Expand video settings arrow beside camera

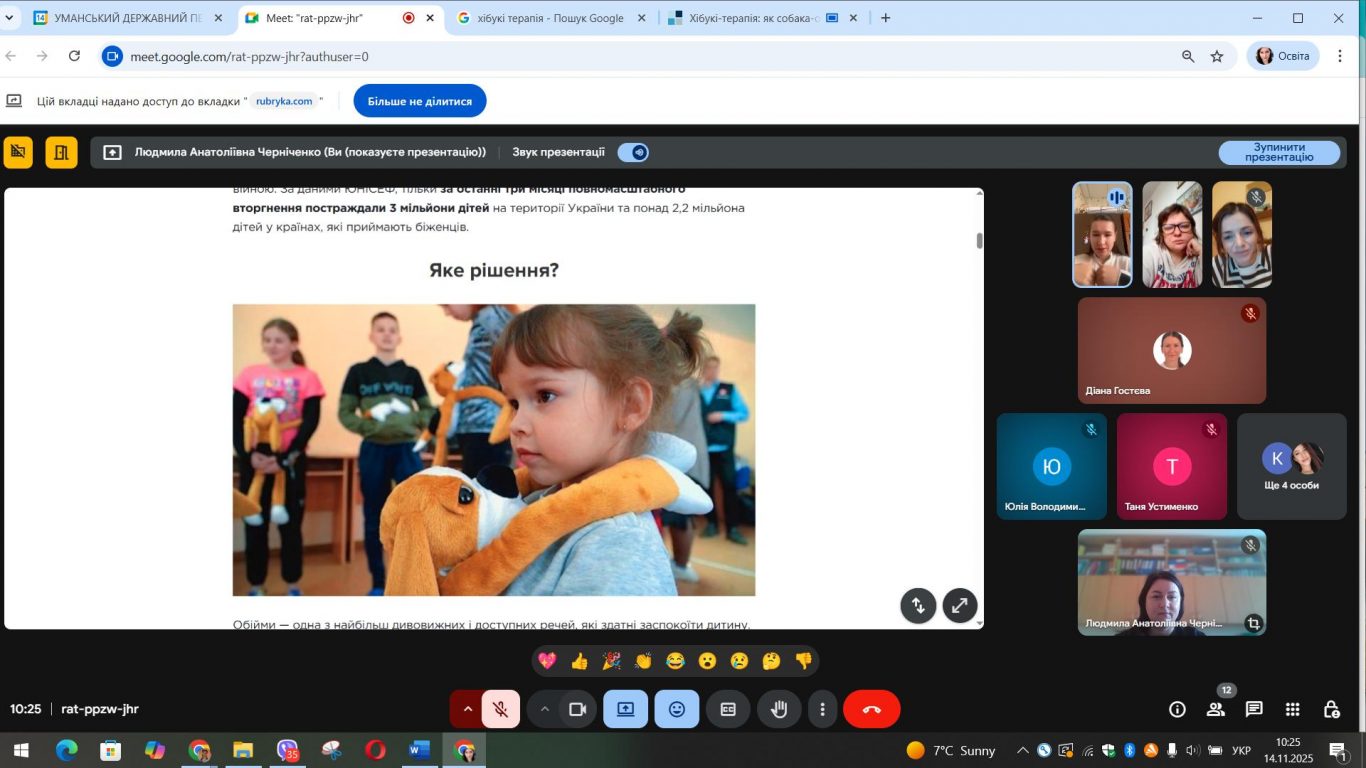click(x=544, y=709)
